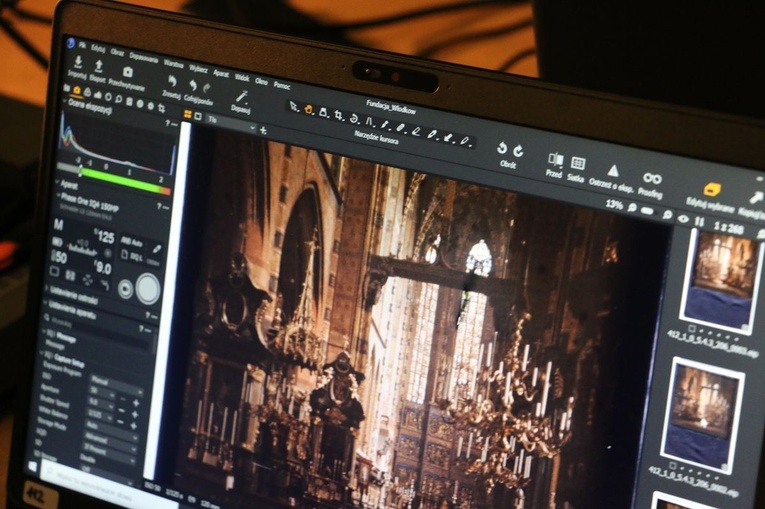Click ISO value 50 in camera panel
Viewport: 765px width, 509px height.
[x=59, y=257]
